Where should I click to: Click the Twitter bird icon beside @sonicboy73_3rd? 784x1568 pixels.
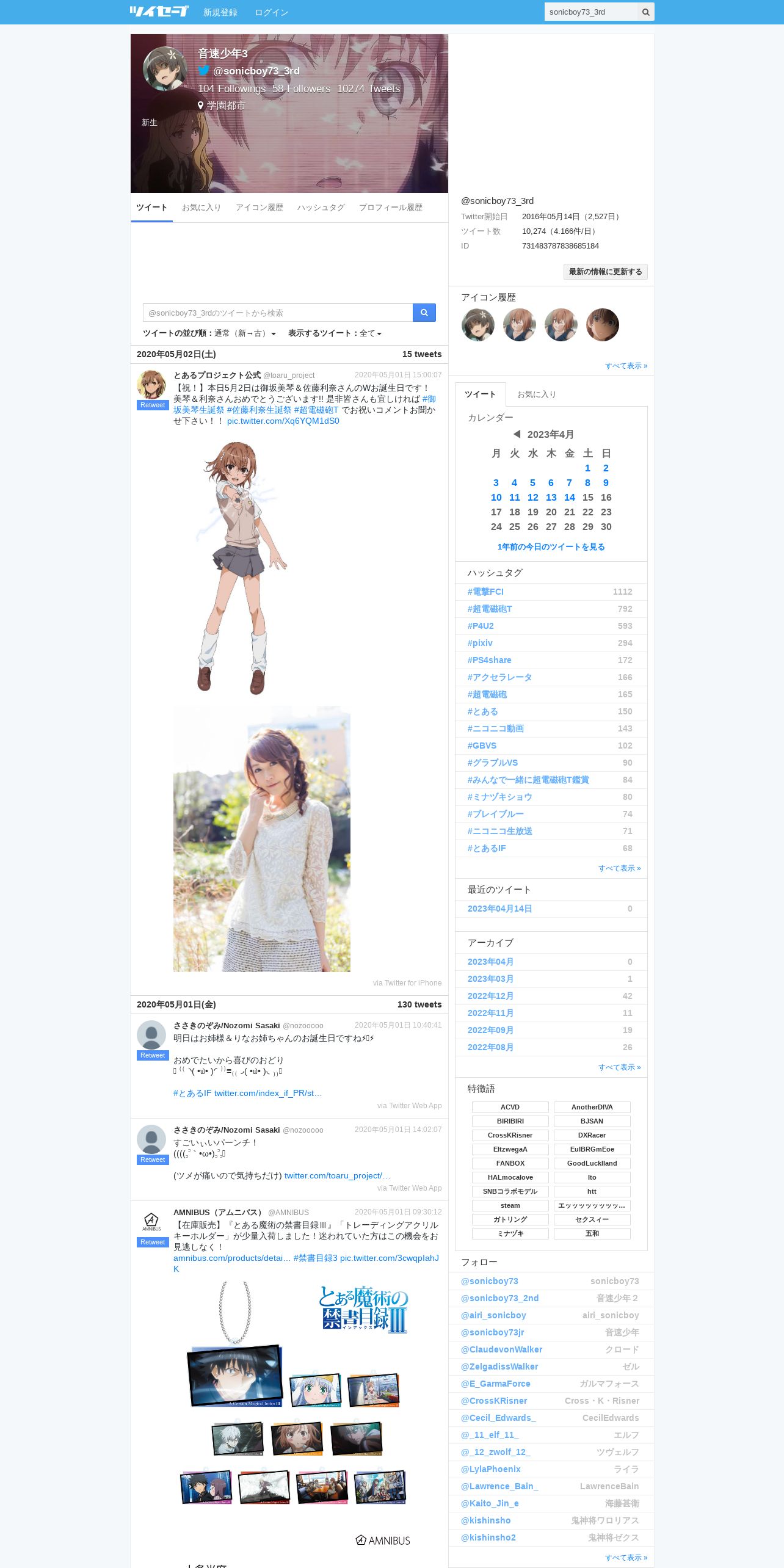pos(203,70)
